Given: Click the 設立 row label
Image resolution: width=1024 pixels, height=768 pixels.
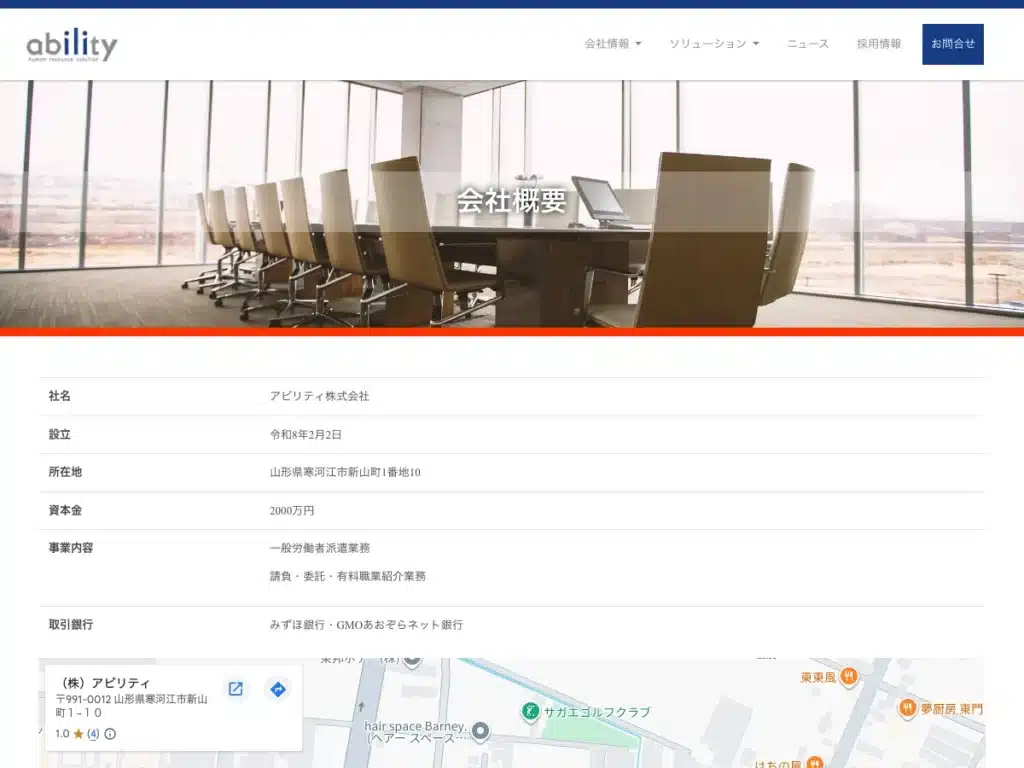Looking at the screenshot, I should point(59,434).
